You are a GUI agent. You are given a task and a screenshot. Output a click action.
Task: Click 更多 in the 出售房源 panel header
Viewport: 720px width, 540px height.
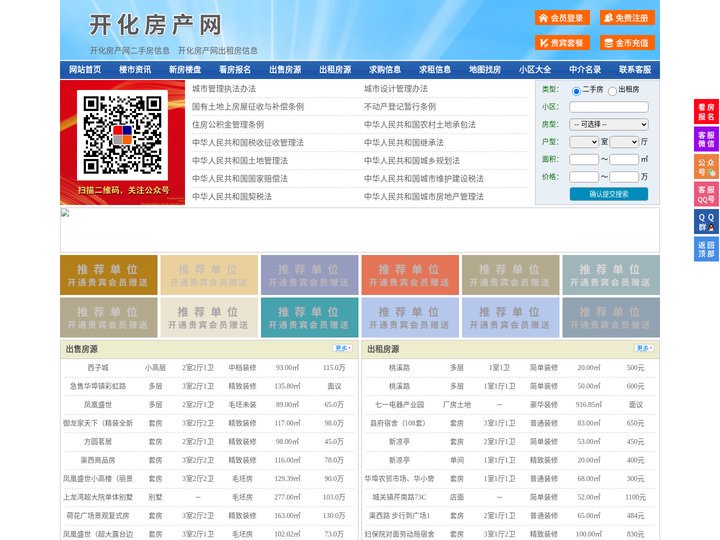(x=343, y=349)
